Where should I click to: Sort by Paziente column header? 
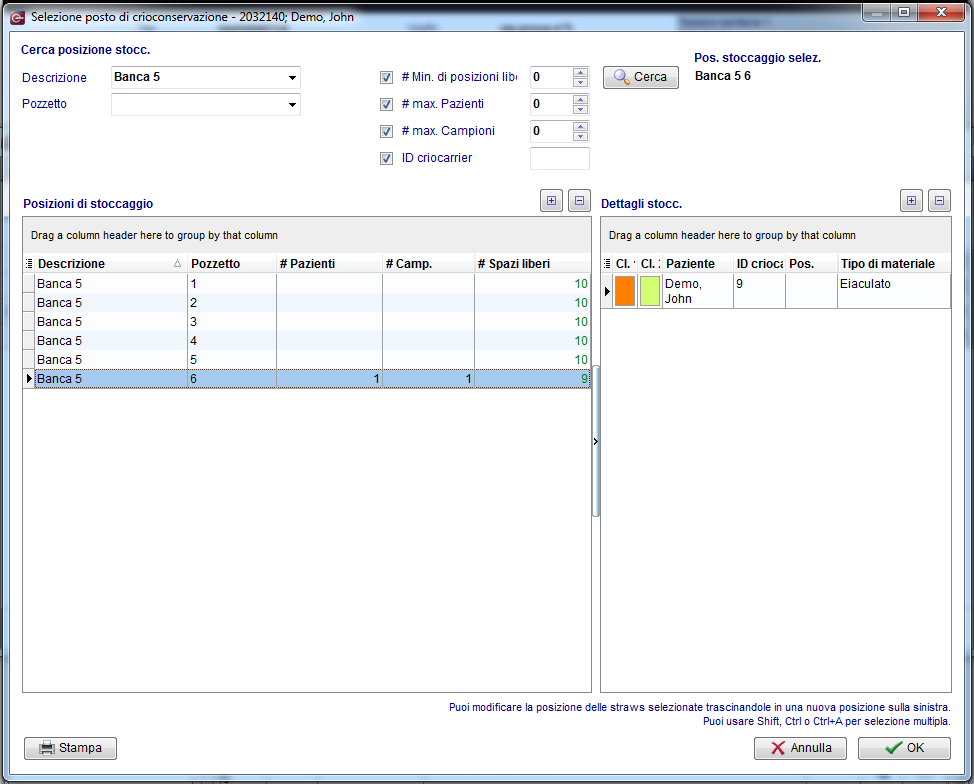tap(698, 263)
